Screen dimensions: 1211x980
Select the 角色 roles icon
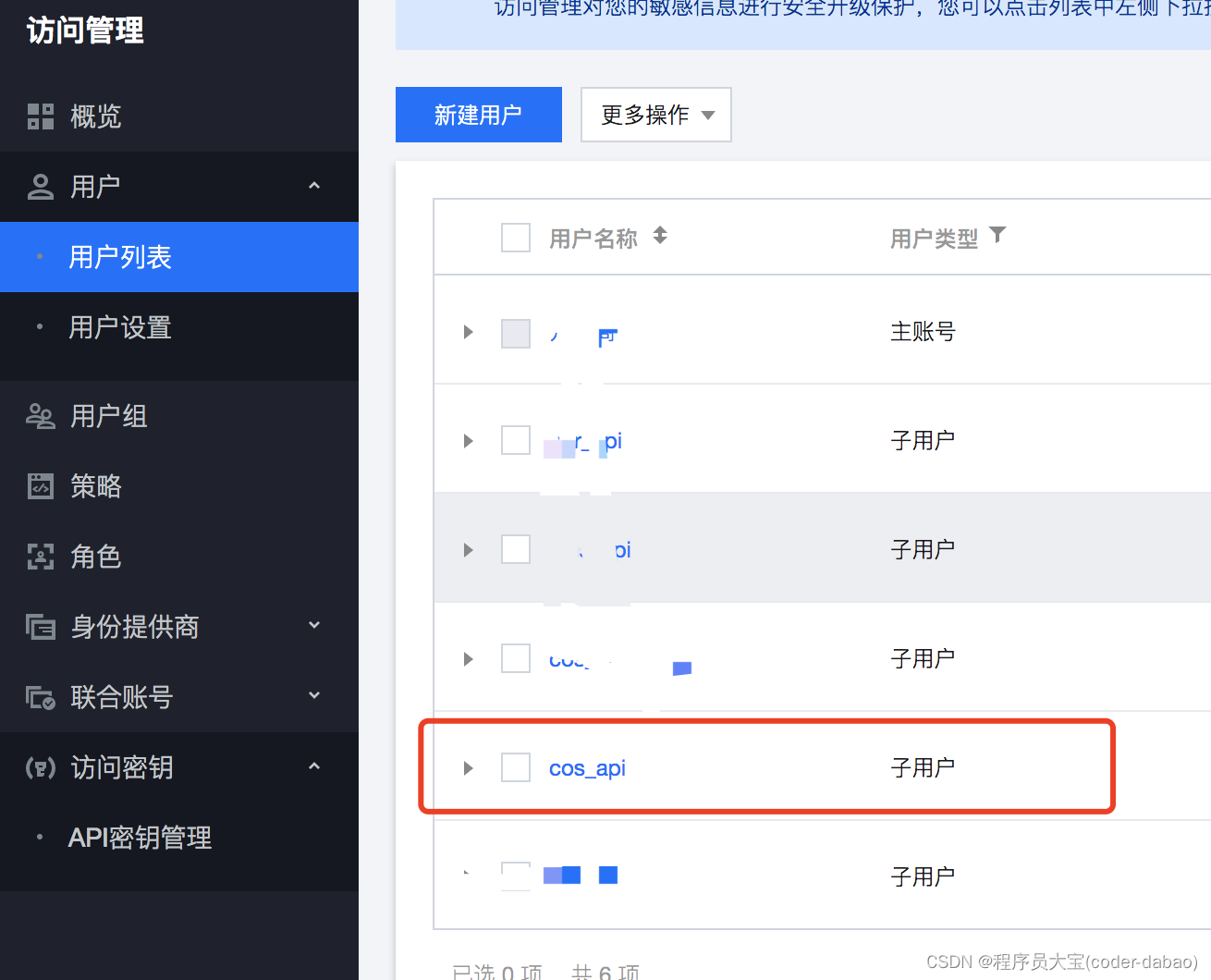[41, 556]
